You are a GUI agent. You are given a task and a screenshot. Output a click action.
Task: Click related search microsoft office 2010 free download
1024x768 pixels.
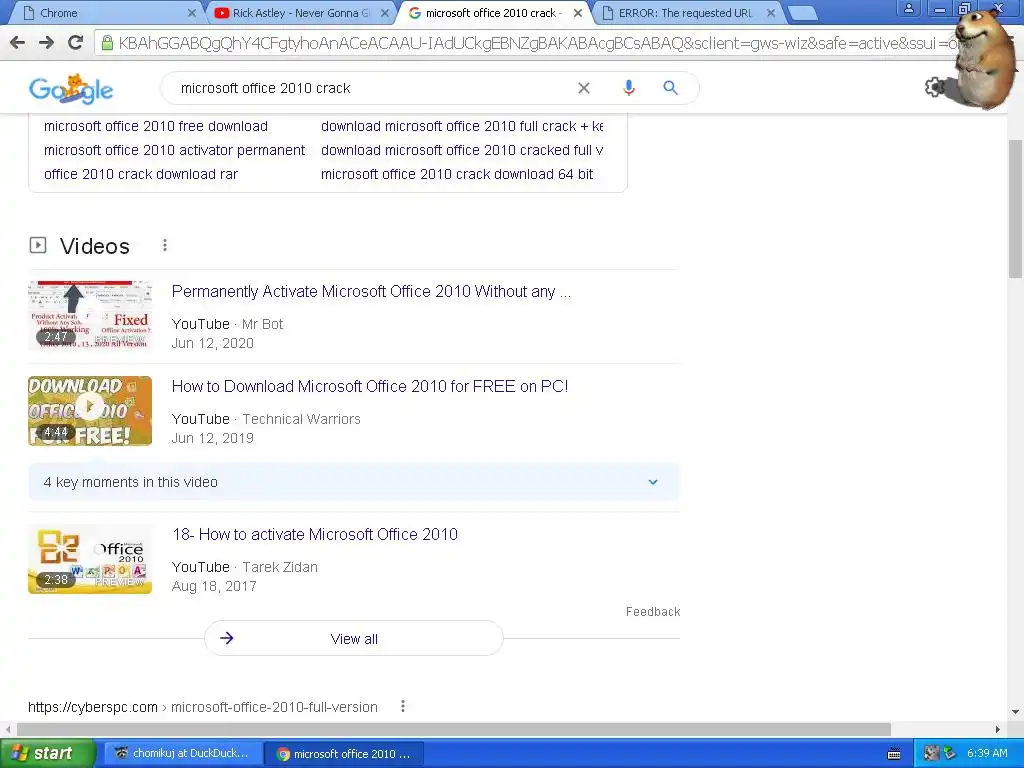click(x=155, y=126)
